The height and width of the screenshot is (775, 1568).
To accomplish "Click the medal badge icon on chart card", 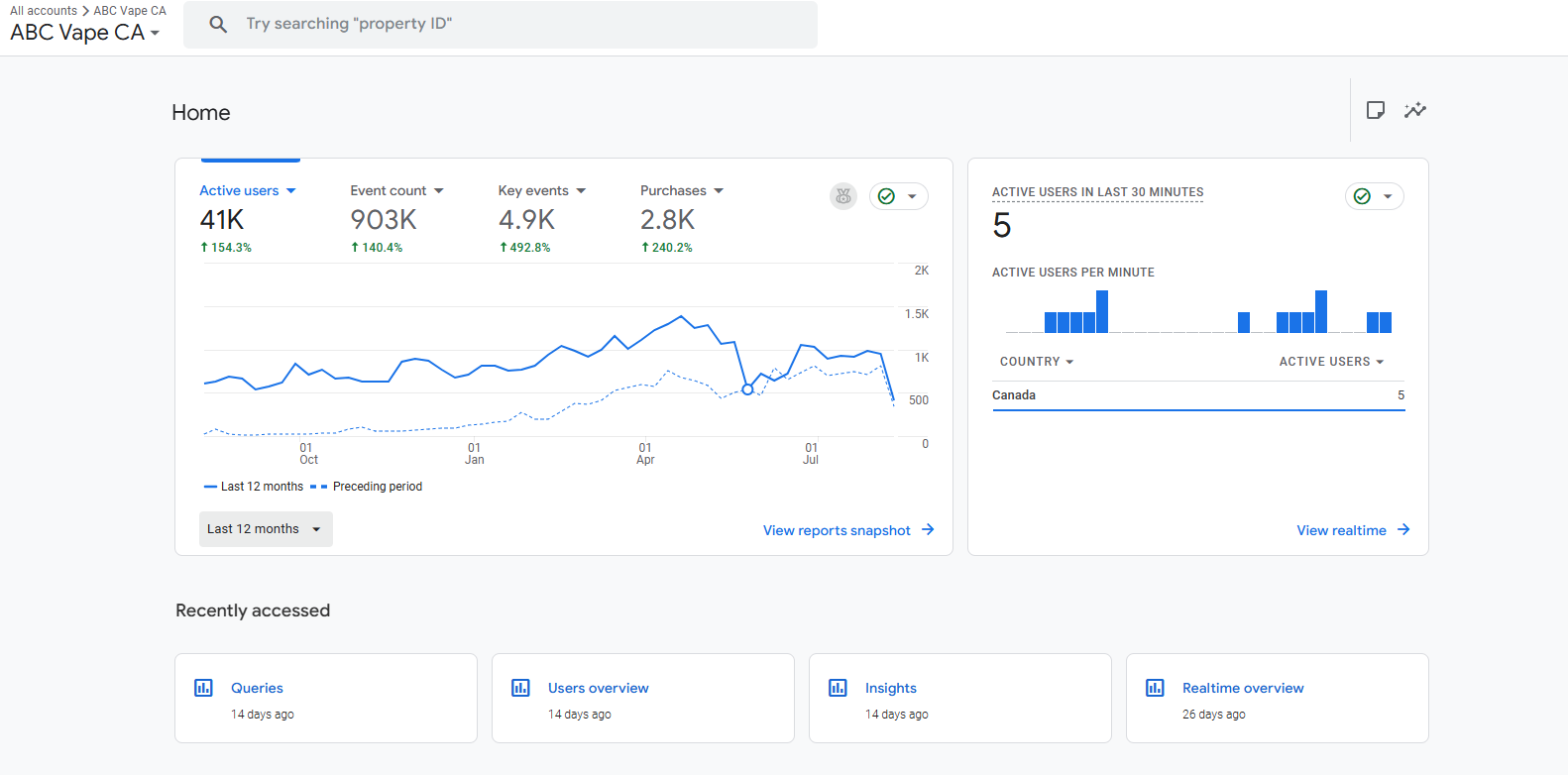I will (x=843, y=196).
